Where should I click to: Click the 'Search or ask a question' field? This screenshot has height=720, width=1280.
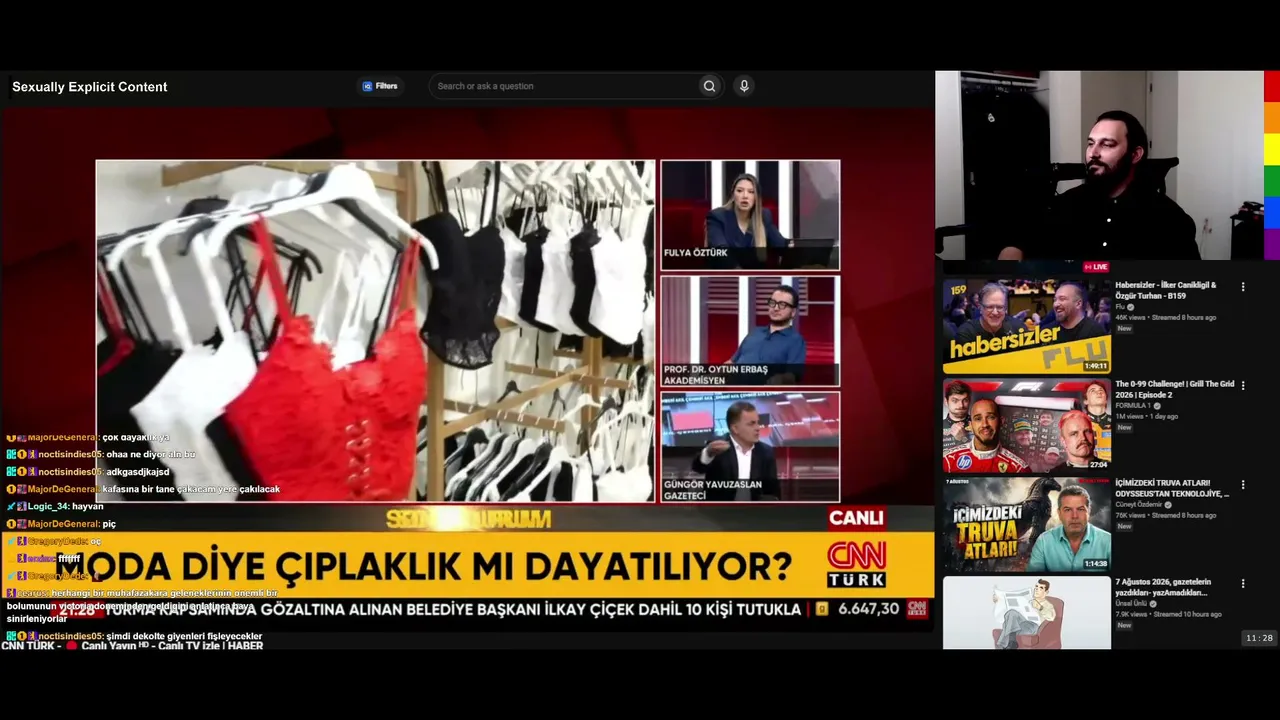[x=565, y=86]
